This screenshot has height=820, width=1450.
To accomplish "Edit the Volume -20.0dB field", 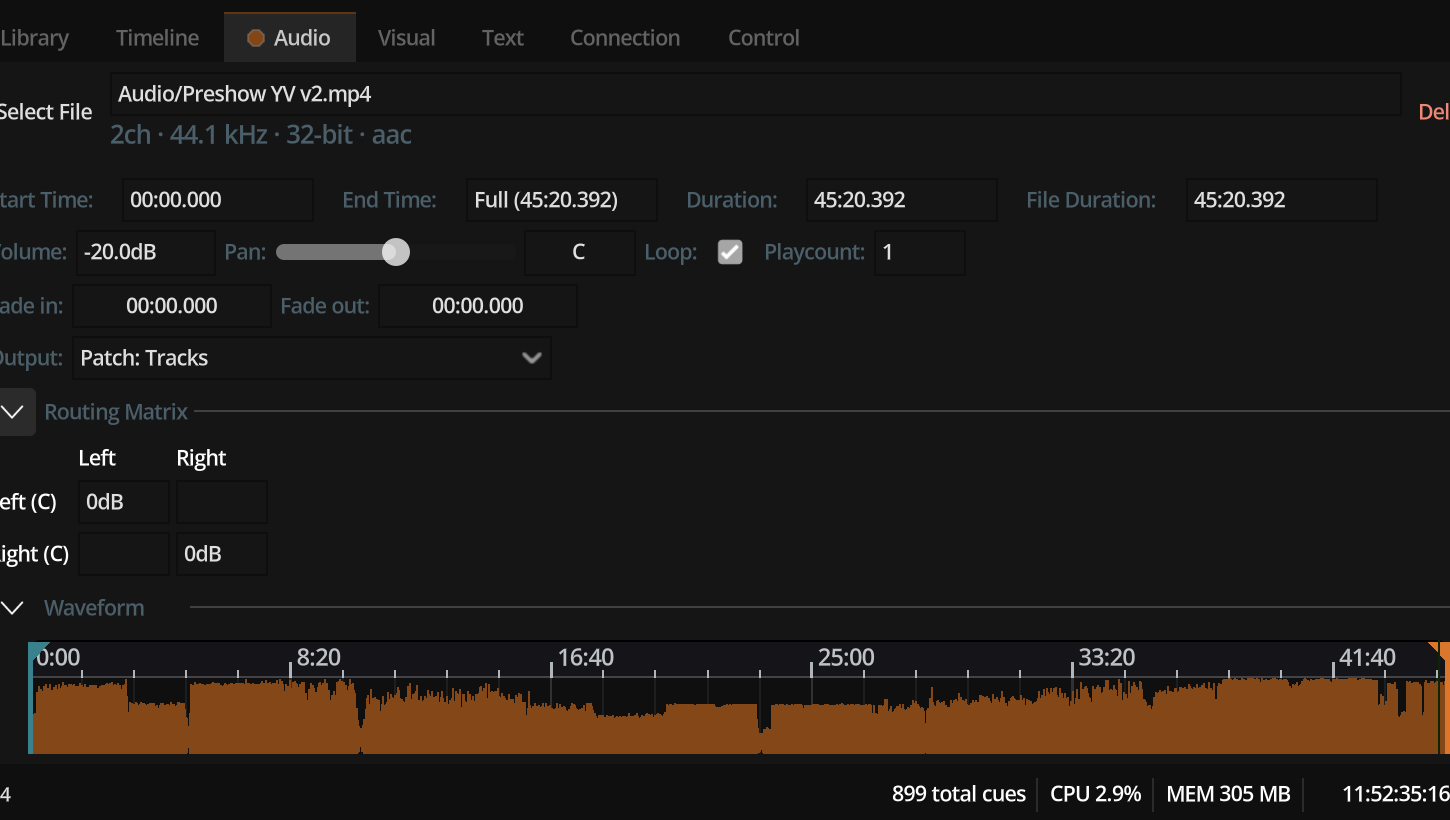I will 146,253.
